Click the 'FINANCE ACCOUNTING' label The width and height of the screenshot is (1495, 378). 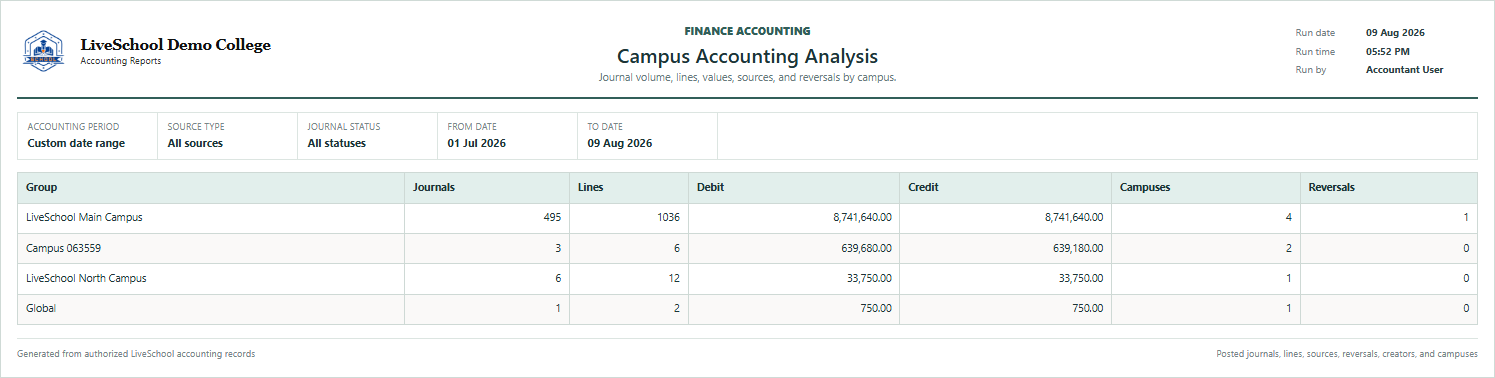point(747,31)
